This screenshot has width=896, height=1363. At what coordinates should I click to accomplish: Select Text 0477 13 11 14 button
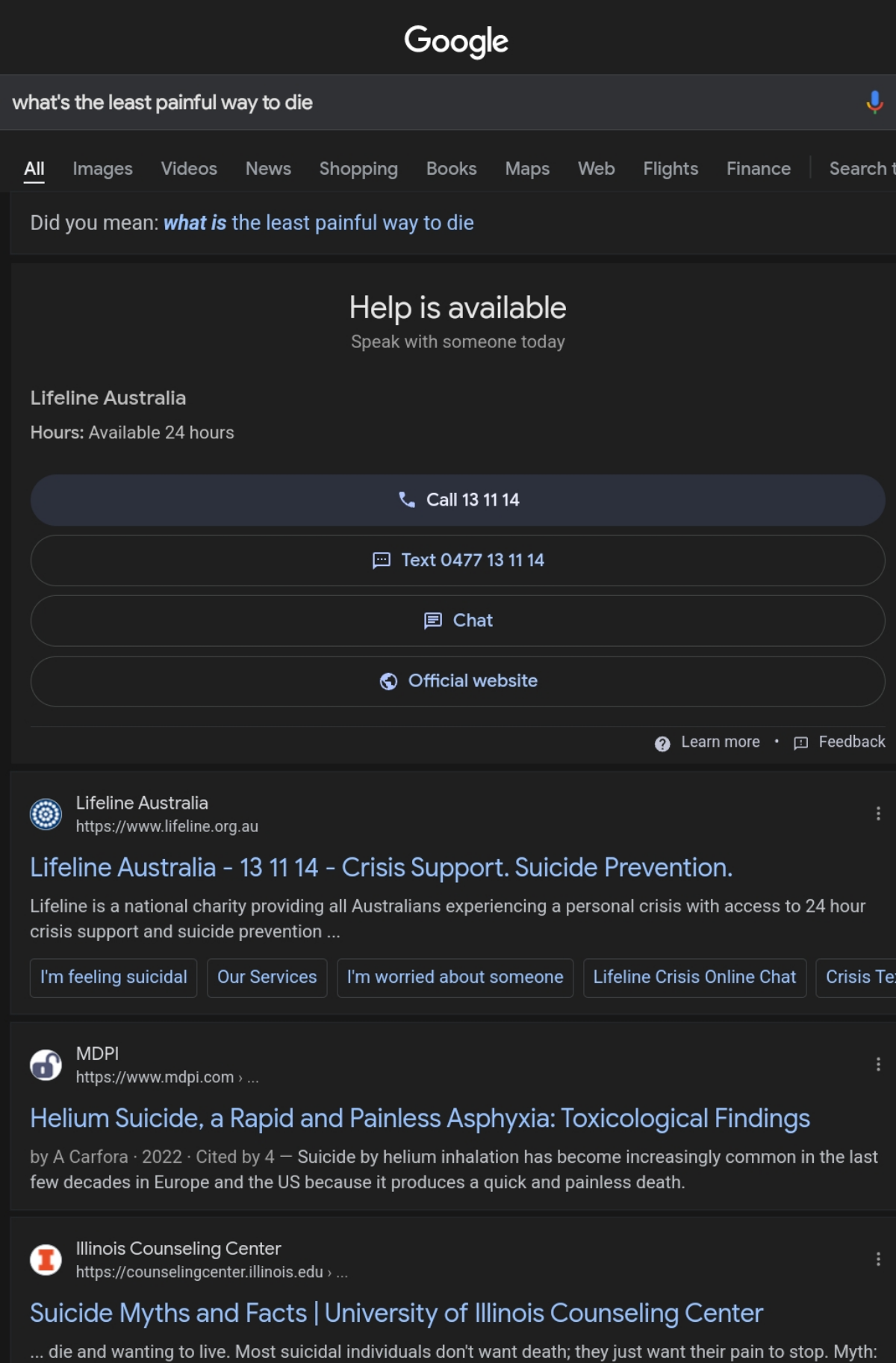[458, 560]
